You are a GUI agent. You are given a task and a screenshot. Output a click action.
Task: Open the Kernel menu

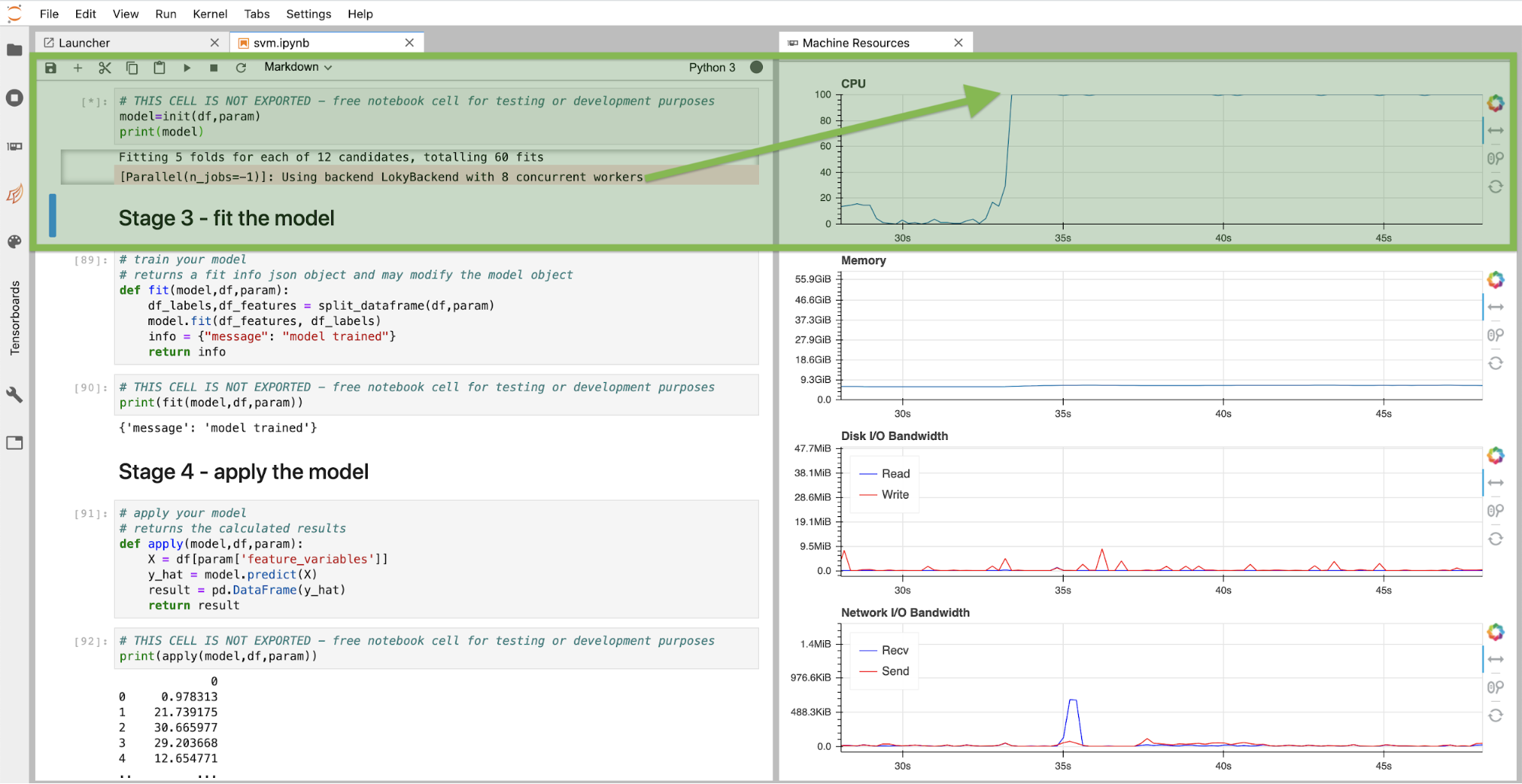[x=210, y=14]
